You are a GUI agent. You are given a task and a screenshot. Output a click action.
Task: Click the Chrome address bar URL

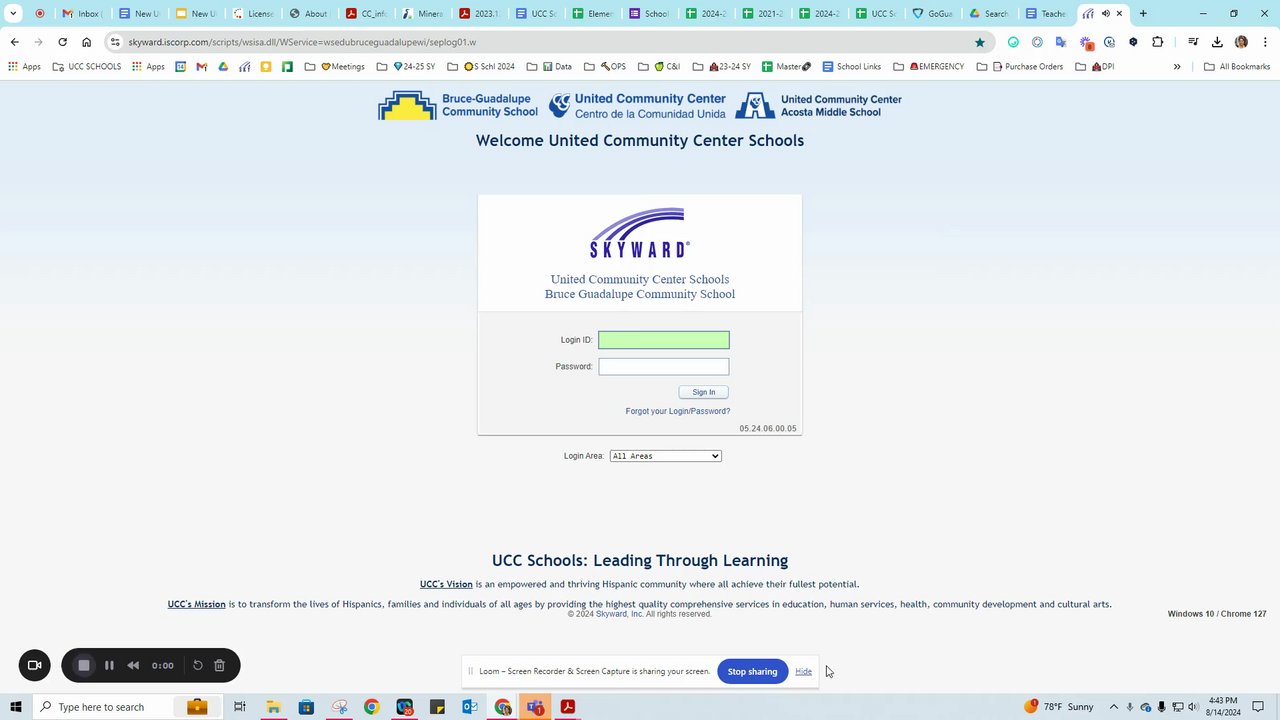302,42
